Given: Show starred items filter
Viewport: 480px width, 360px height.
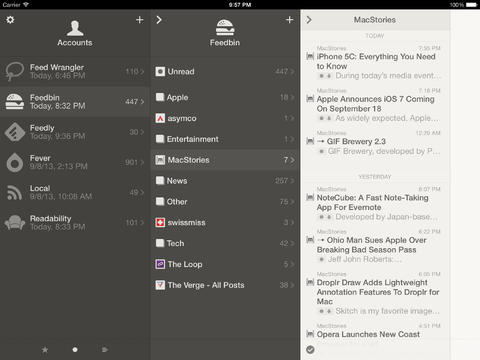Looking at the screenshot, I should pyautogui.click(x=45, y=349).
